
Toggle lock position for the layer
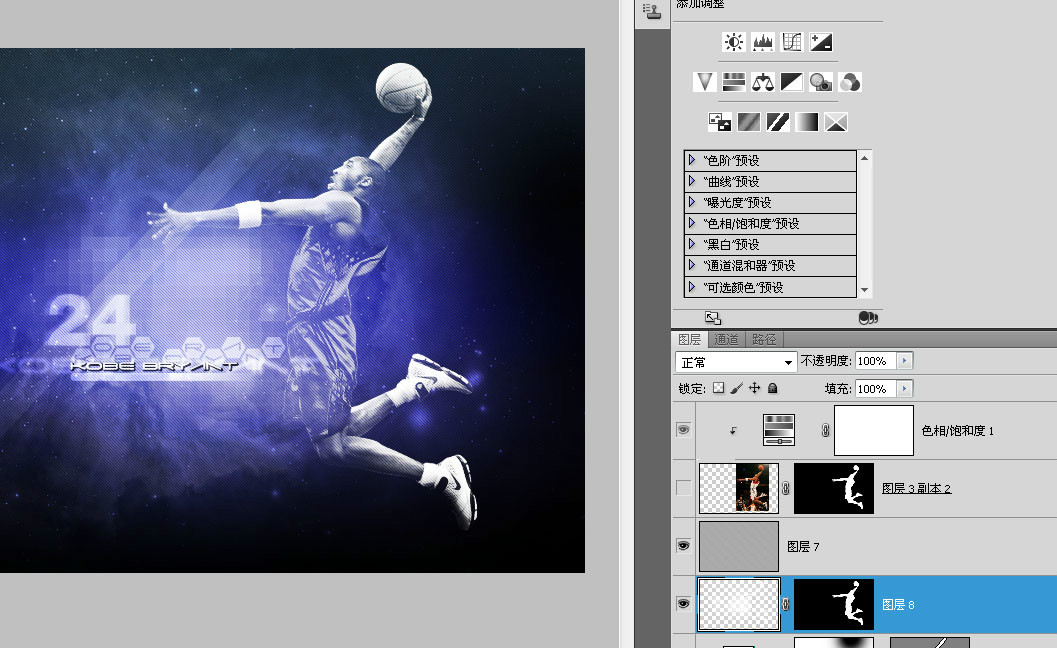tap(755, 388)
